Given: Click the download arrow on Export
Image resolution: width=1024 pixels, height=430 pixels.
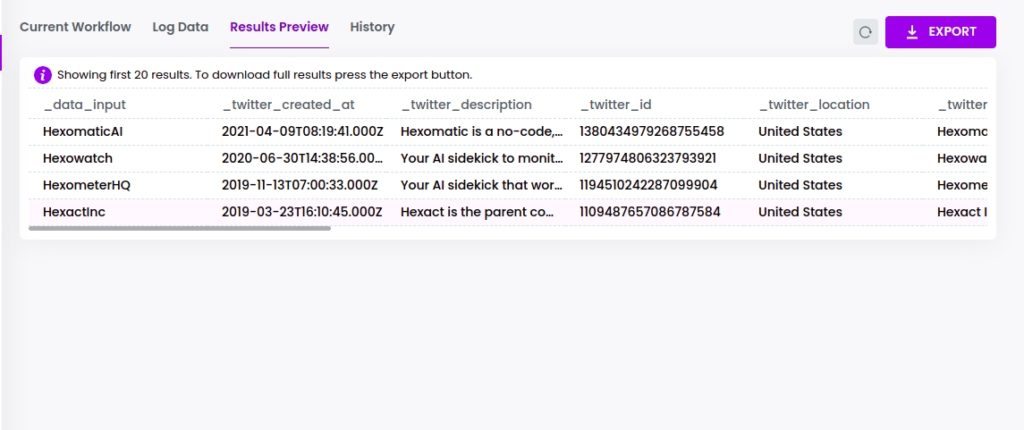Looking at the screenshot, I should 912,32.
